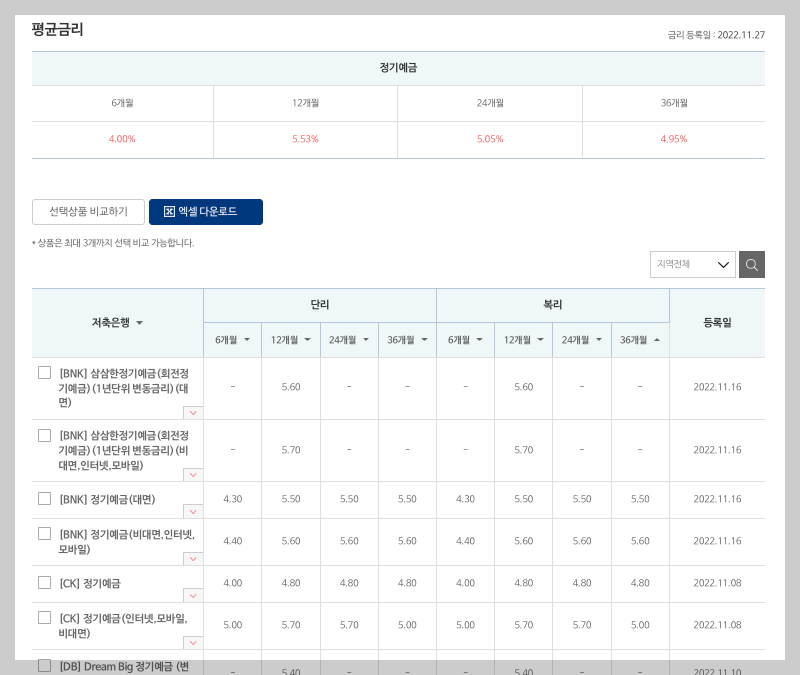Click the 정기예금 average table header
The width and height of the screenshot is (800, 675).
tap(398, 68)
